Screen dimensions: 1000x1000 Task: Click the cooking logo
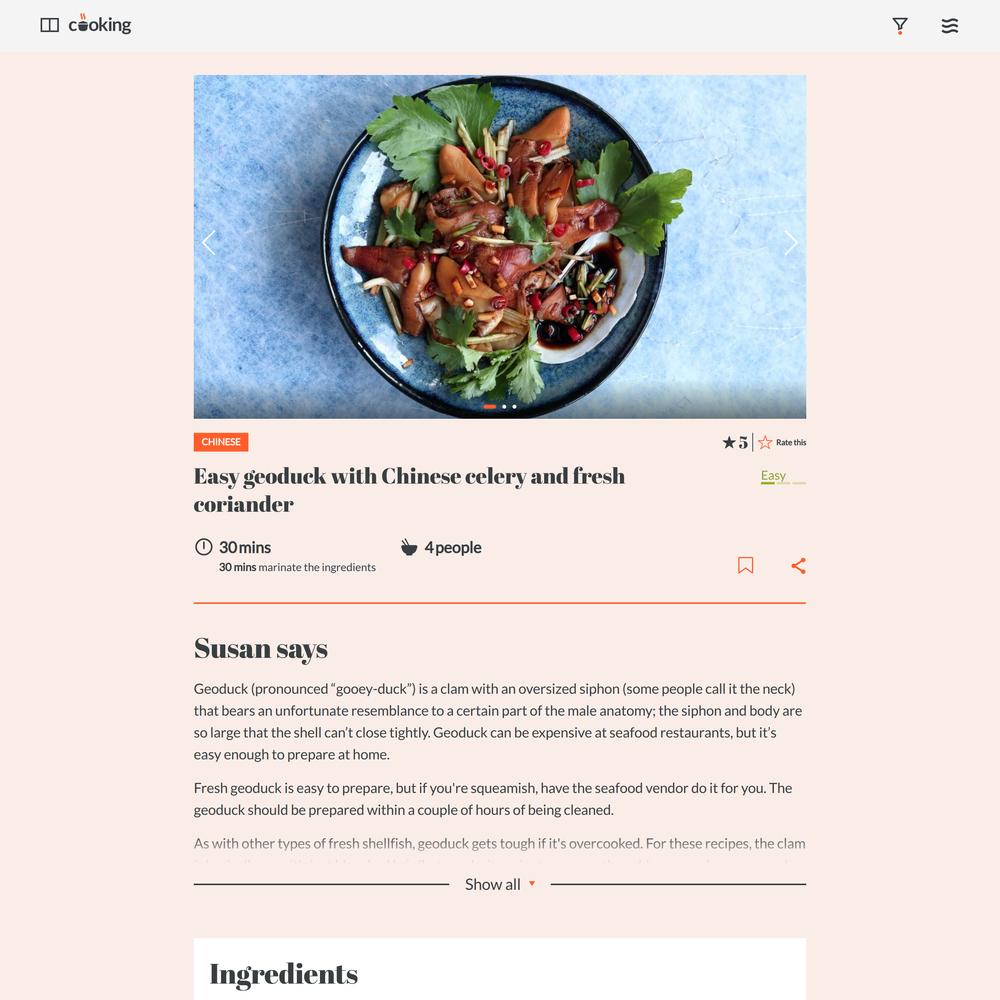tap(99, 24)
